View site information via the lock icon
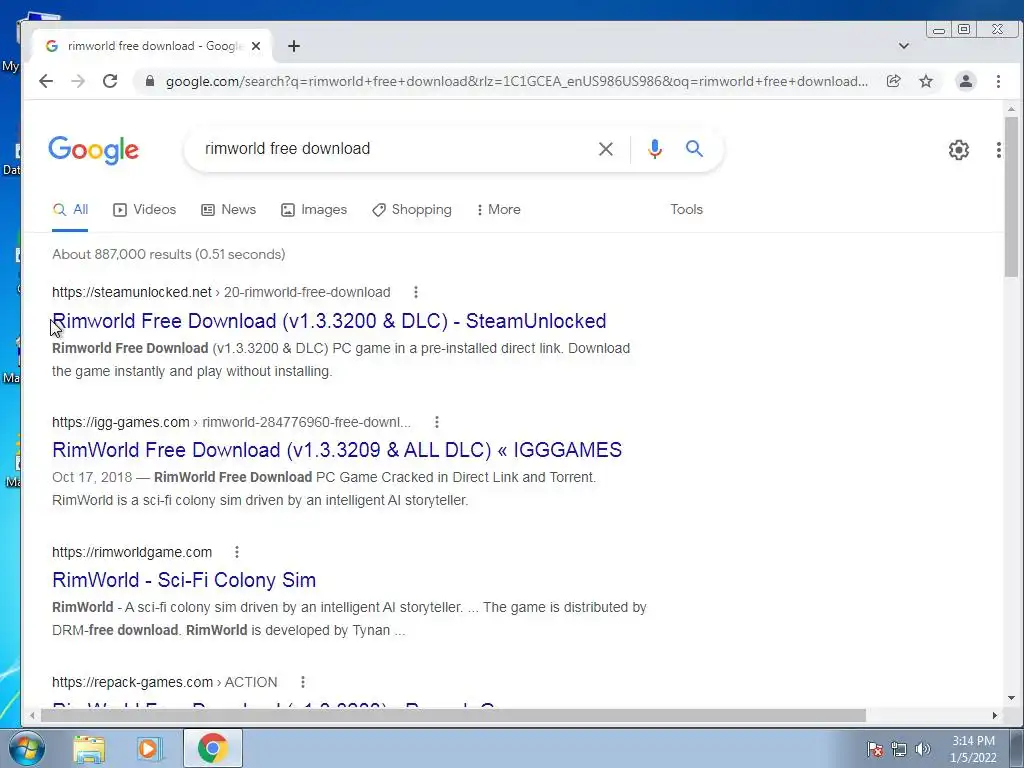 click(x=150, y=81)
